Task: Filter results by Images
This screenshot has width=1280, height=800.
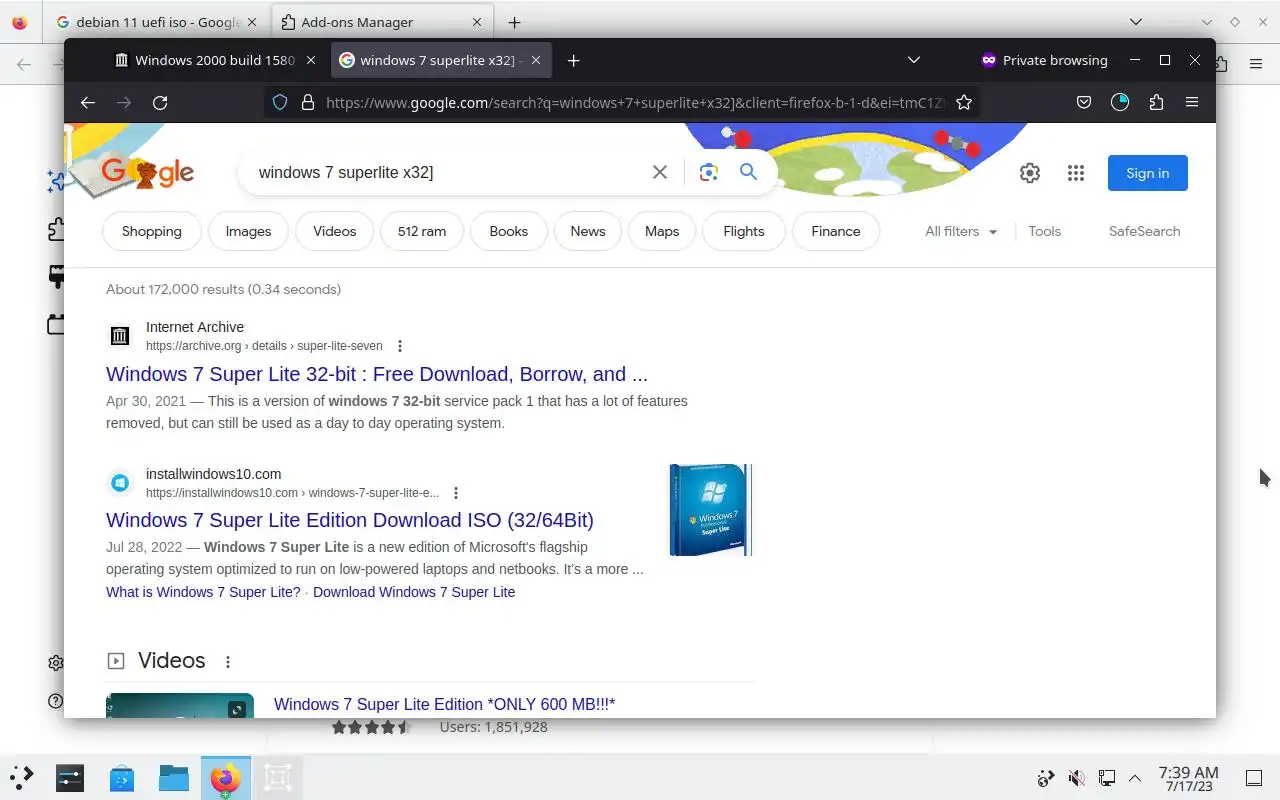Action: pos(248,231)
